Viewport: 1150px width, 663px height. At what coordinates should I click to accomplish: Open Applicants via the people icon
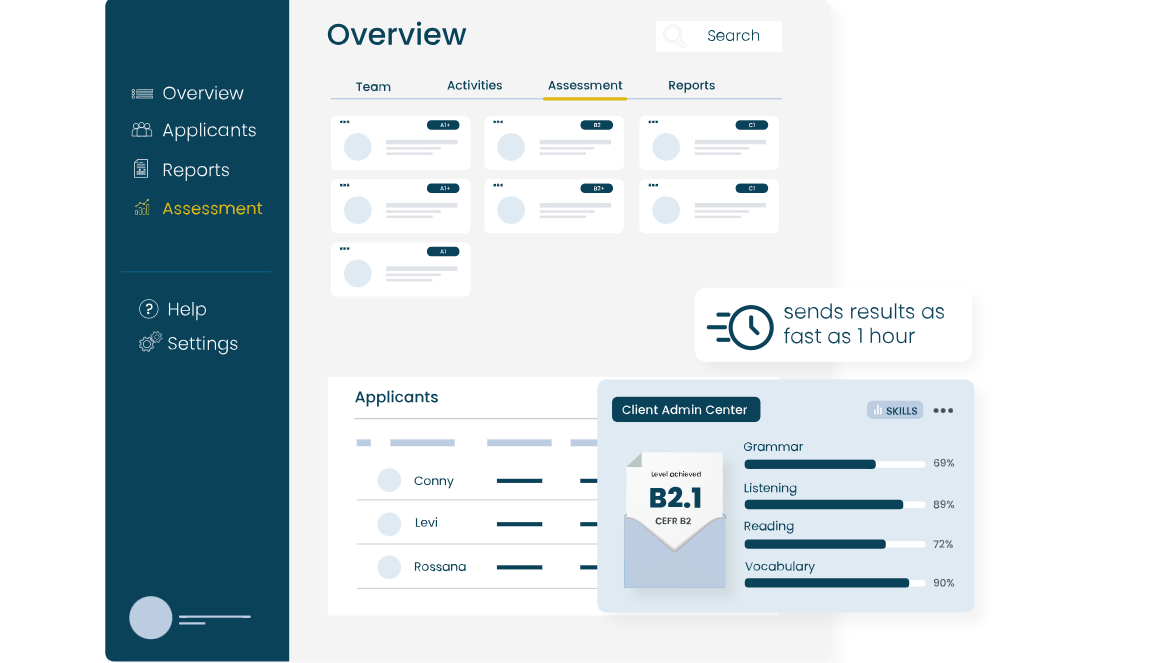coord(142,130)
